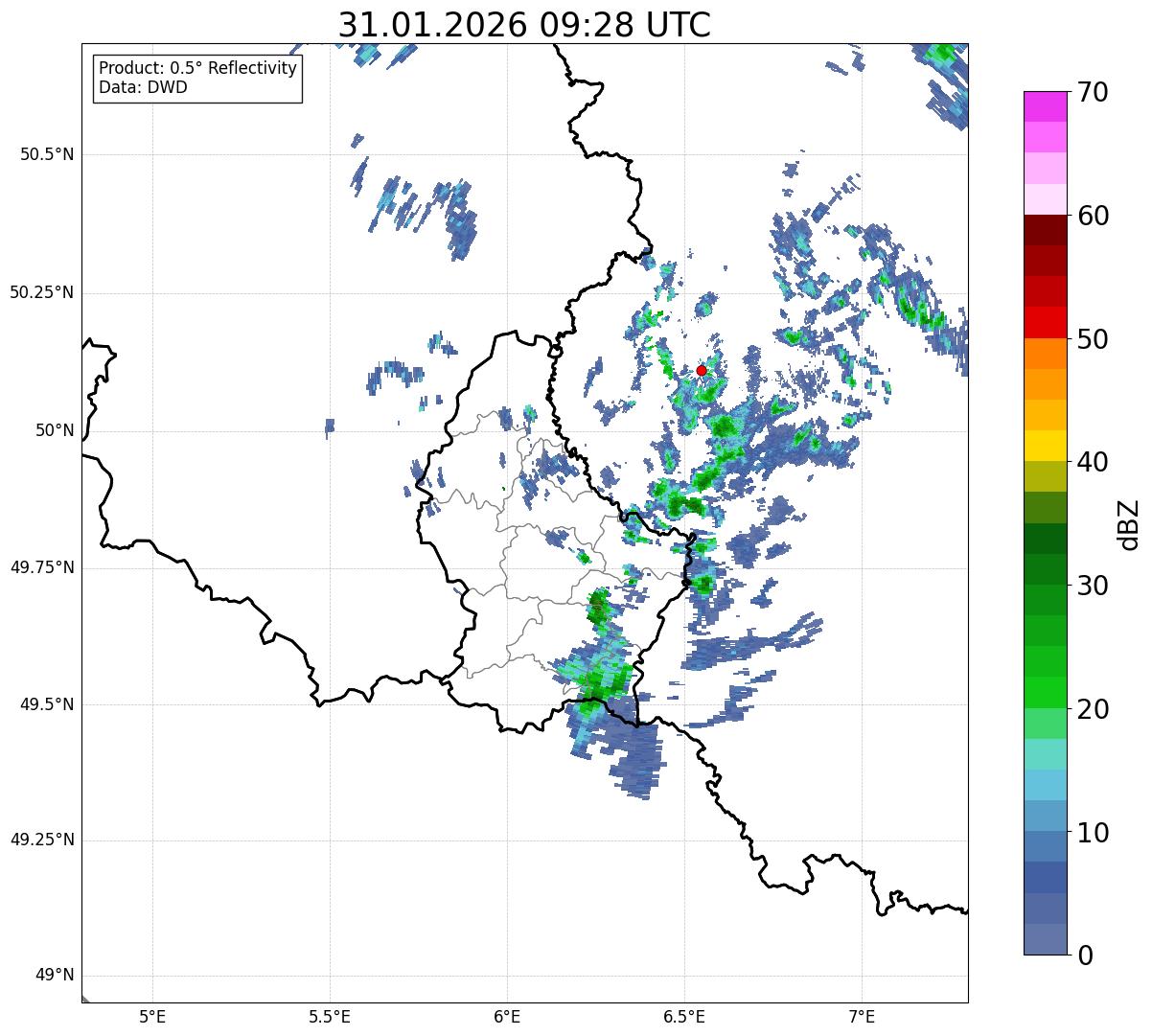Screen dimensions: 1152x1036
Task: Click the longitude label 7°E
Action: (862, 1016)
